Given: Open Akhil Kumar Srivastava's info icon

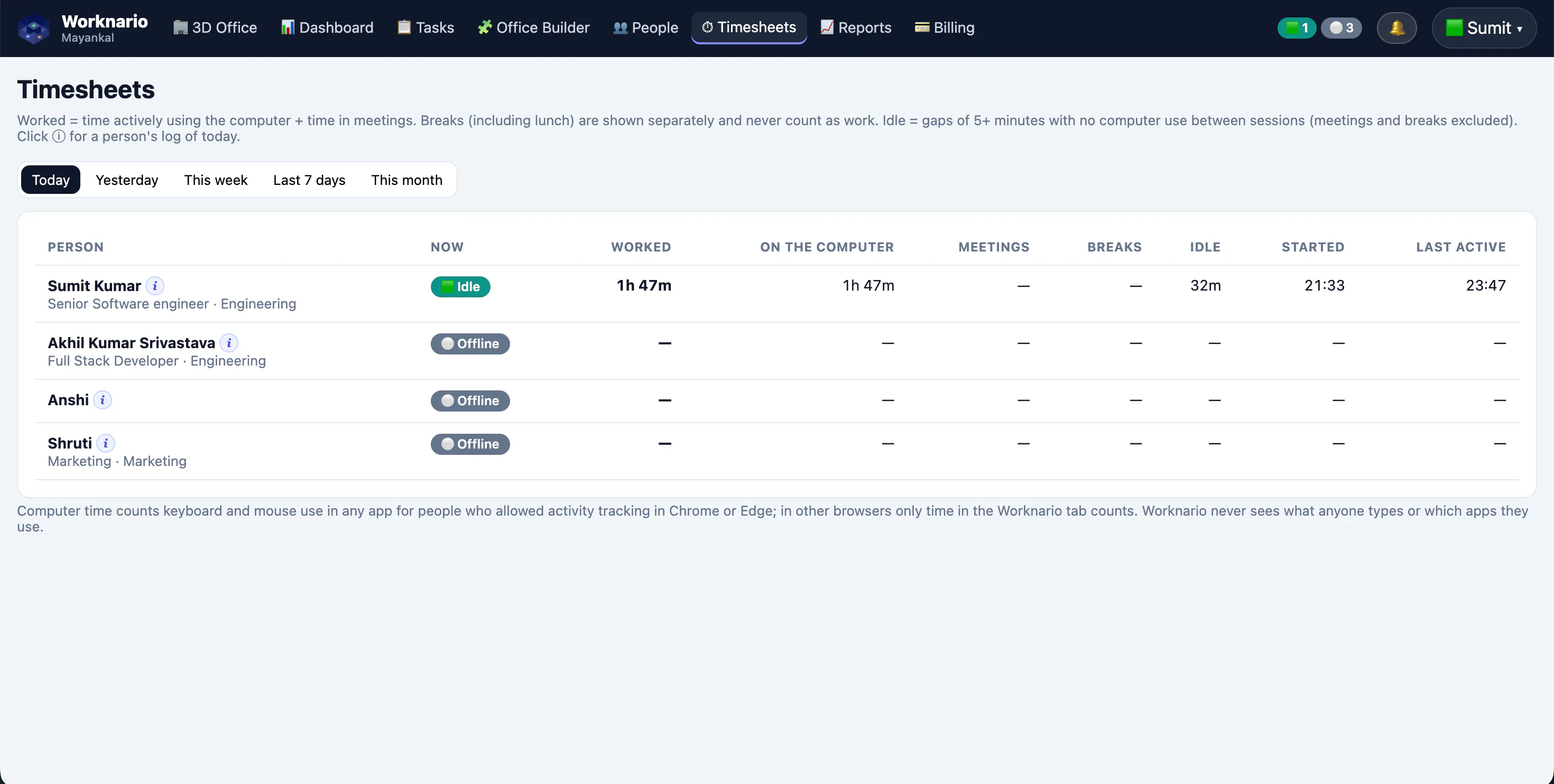Looking at the screenshot, I should [229, 343].
